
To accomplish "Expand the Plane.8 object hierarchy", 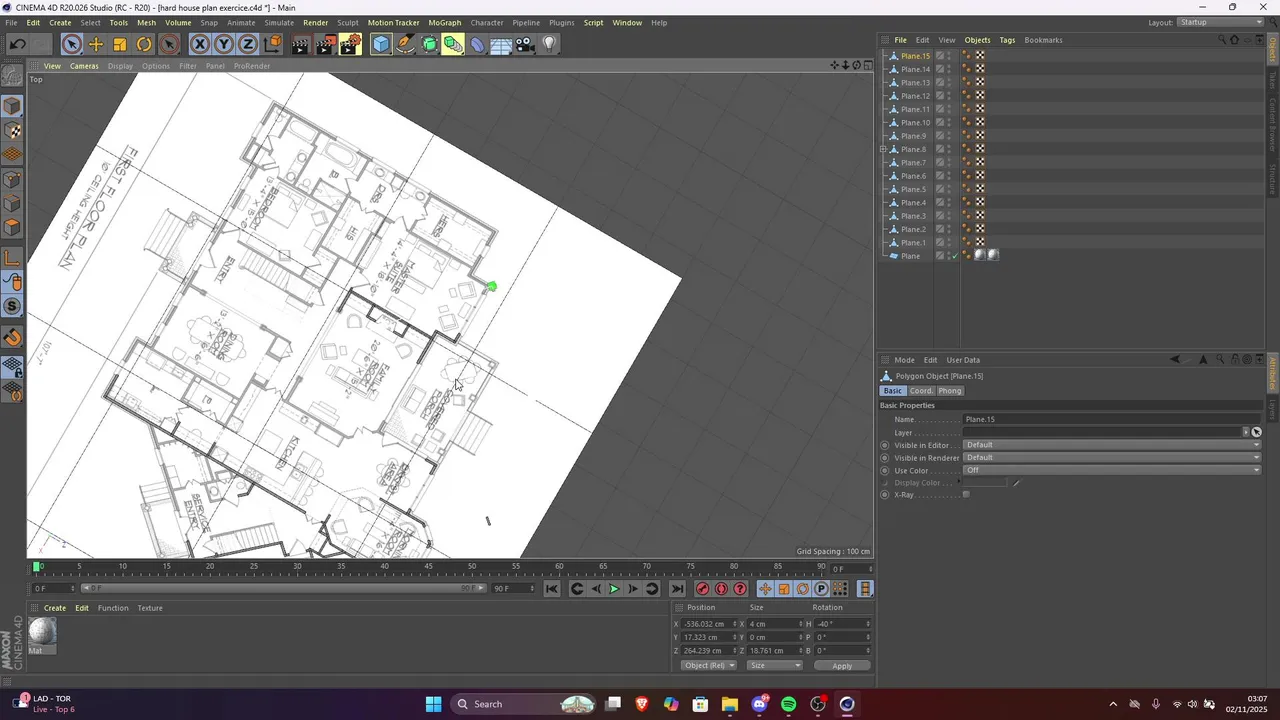I will click(x=883, y=149).
